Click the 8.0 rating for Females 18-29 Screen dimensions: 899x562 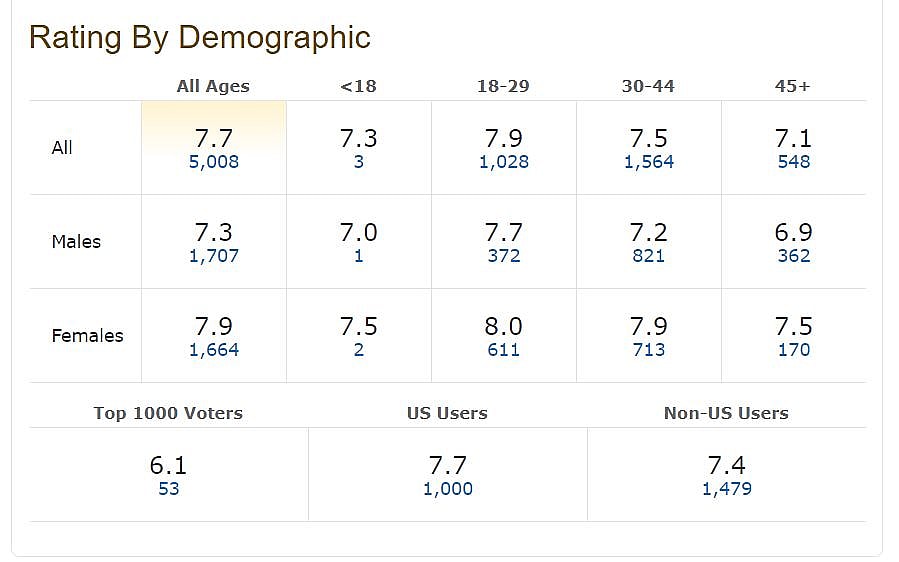(504, 327)
